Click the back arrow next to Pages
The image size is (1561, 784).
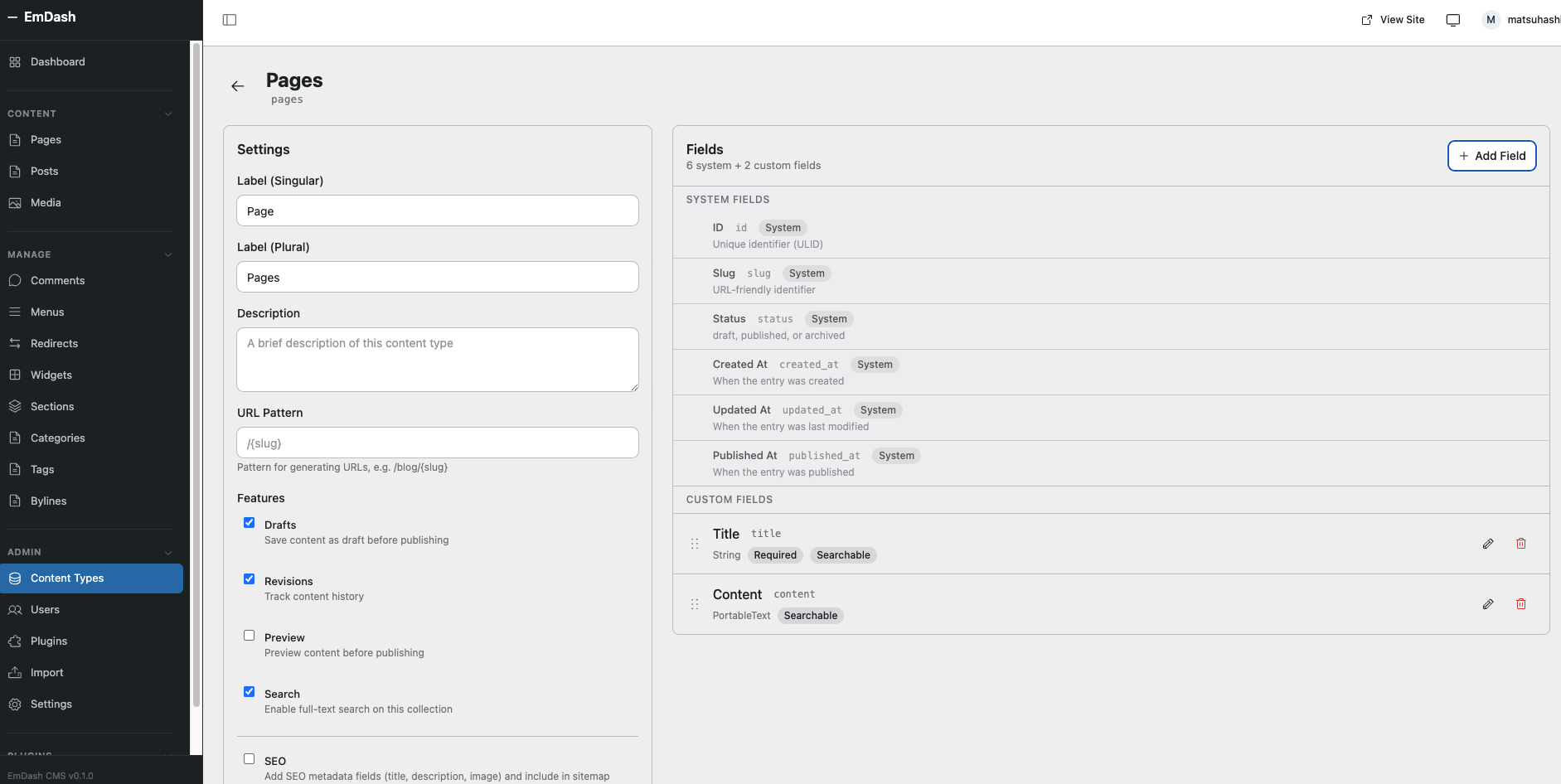pyautogui.click(x=238, y=86)
